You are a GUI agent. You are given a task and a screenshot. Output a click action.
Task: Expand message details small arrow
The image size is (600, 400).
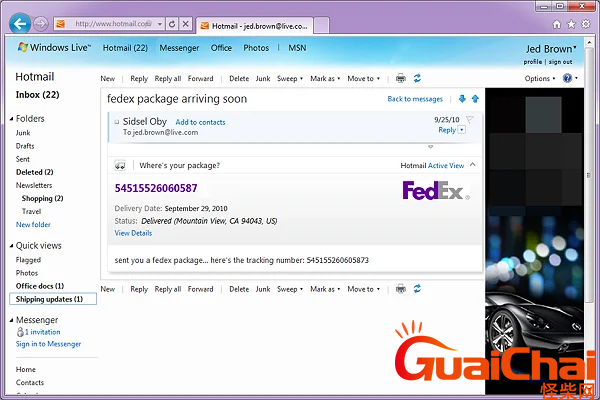(x=430, y=147)
